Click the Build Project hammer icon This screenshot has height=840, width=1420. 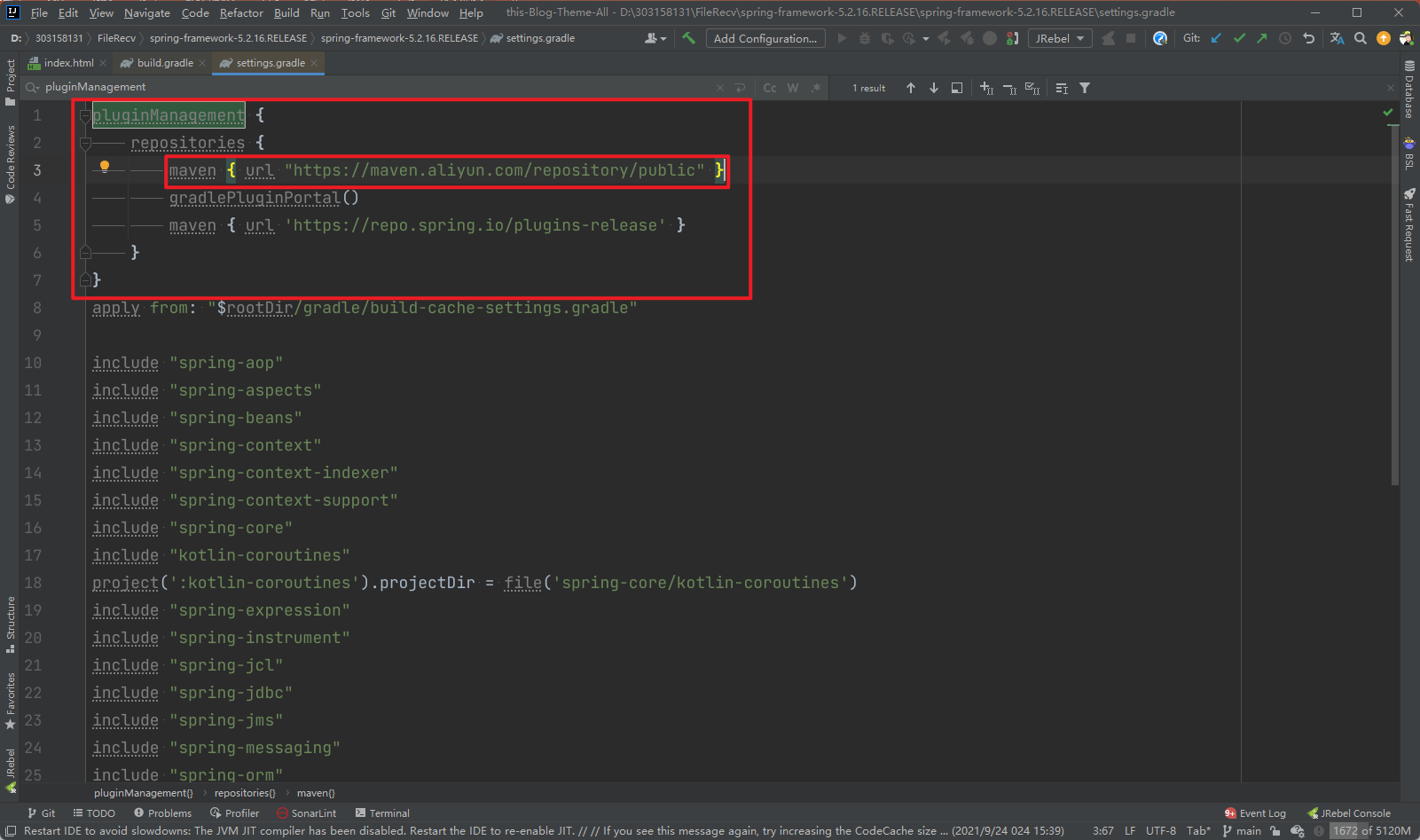click(x=688, y=38)
